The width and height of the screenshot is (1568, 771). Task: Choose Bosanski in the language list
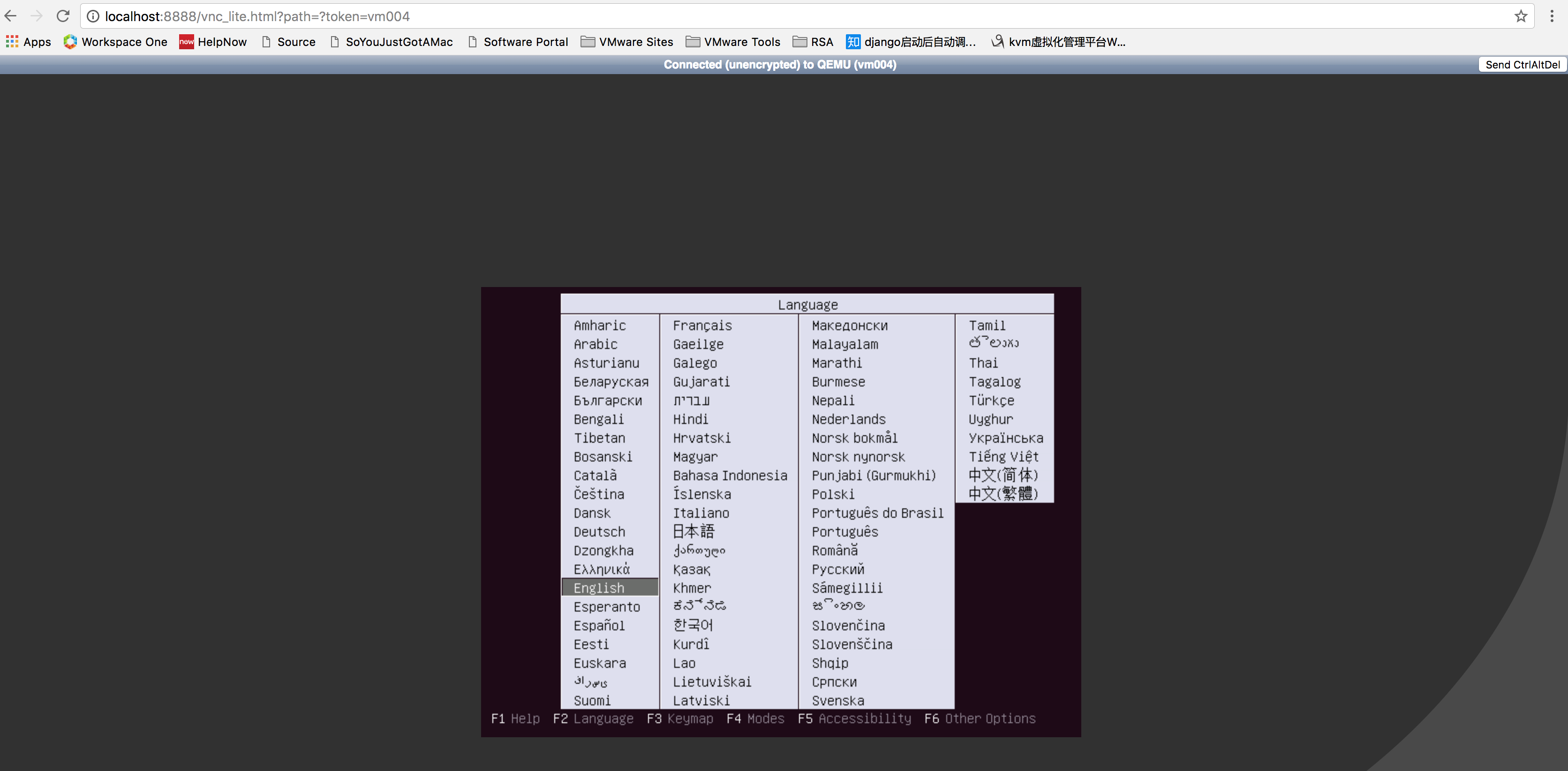click(603, 457)
